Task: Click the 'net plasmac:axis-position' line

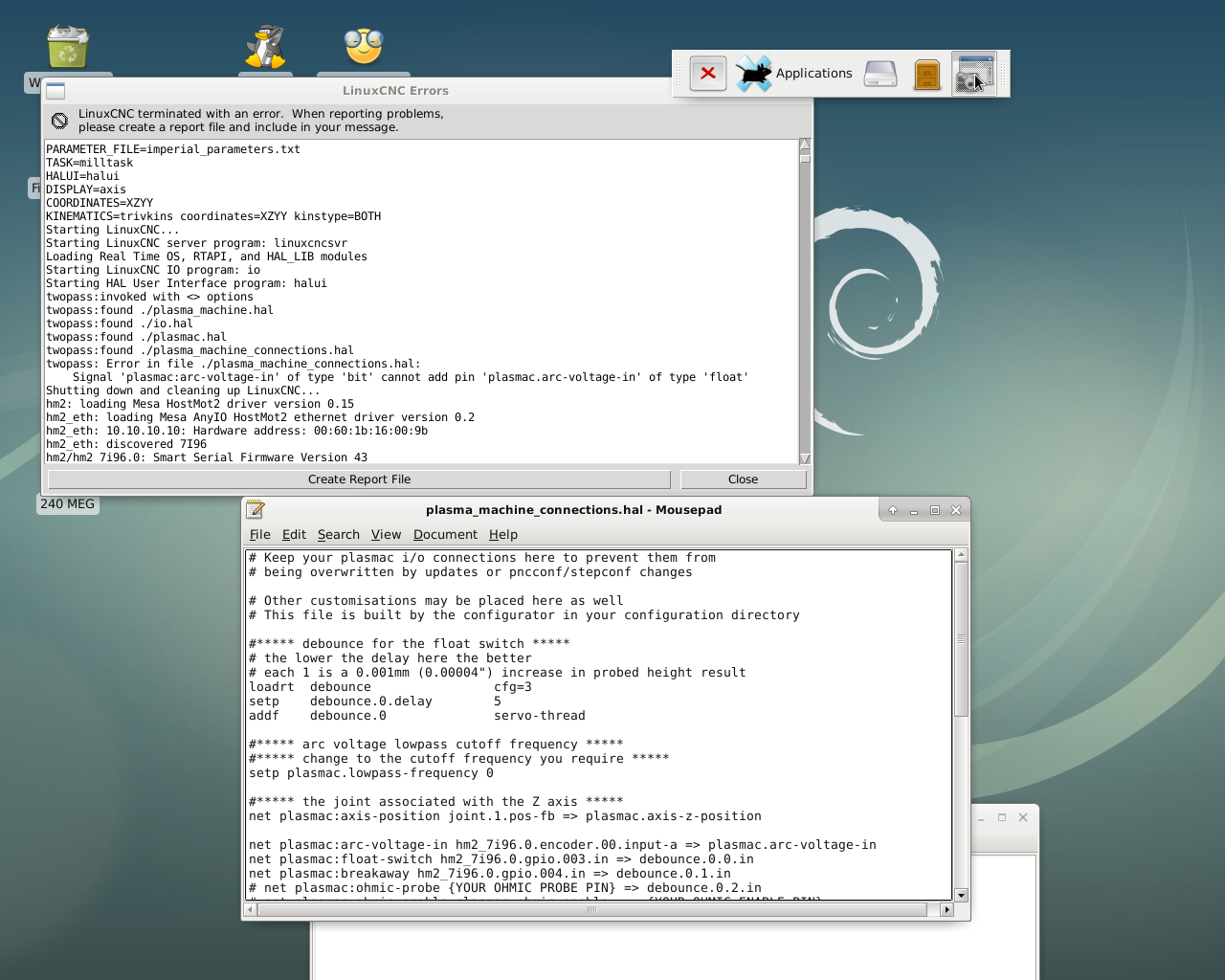Action: 505,816
